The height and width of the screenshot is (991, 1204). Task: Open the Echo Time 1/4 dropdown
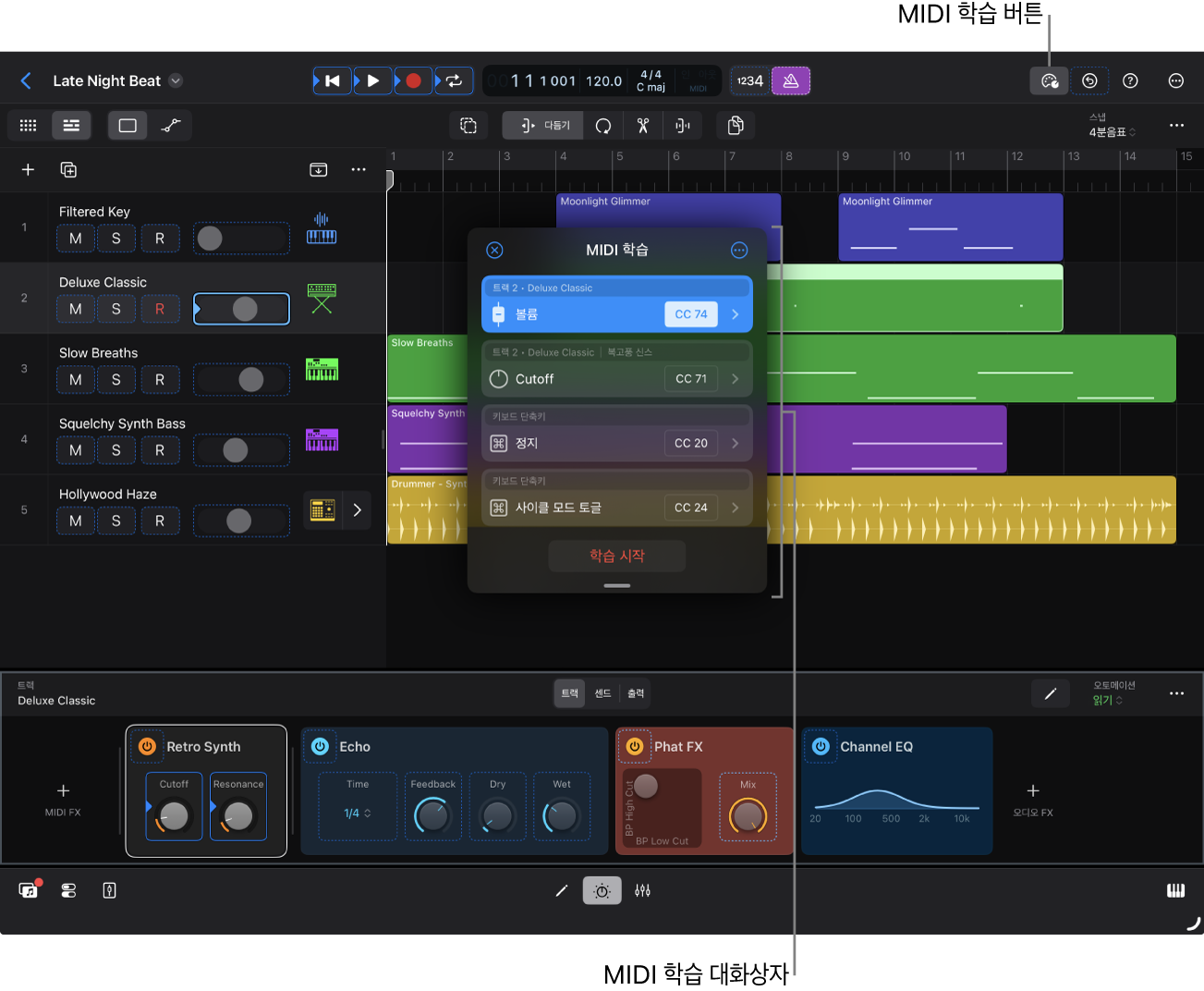(358, 814)
